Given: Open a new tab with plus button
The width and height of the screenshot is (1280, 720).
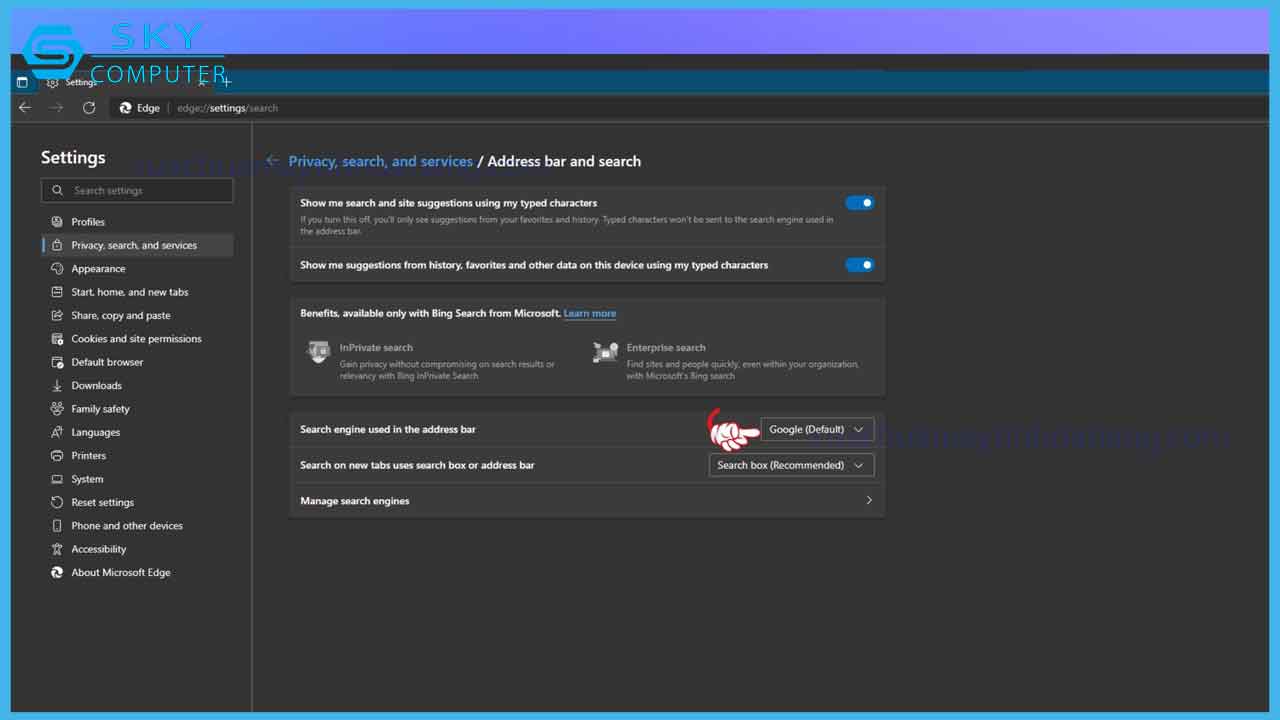Looking at the screenshot, I should click(x=227, y=82).
